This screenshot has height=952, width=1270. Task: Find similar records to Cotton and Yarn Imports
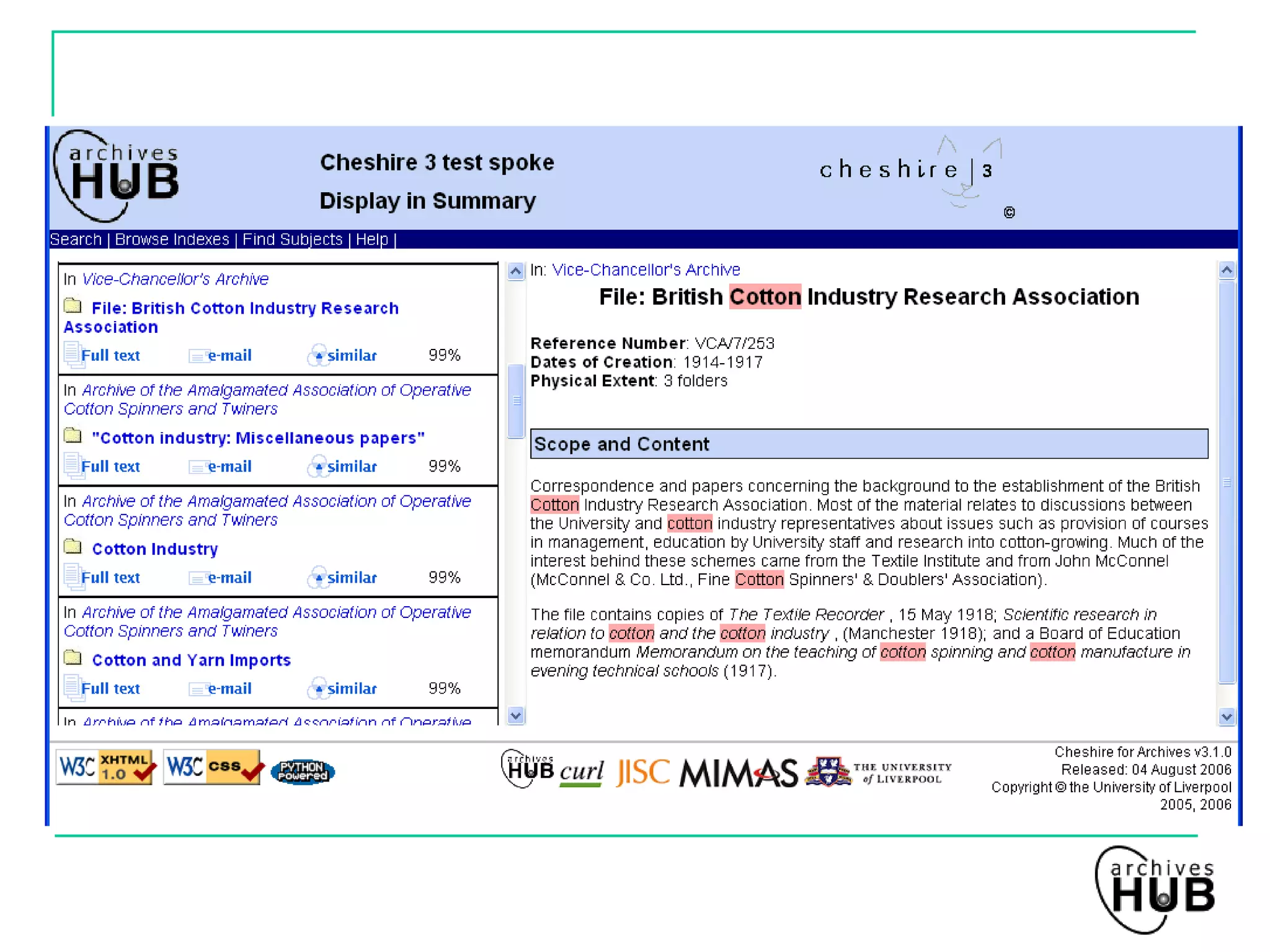[x=351, y=689]
